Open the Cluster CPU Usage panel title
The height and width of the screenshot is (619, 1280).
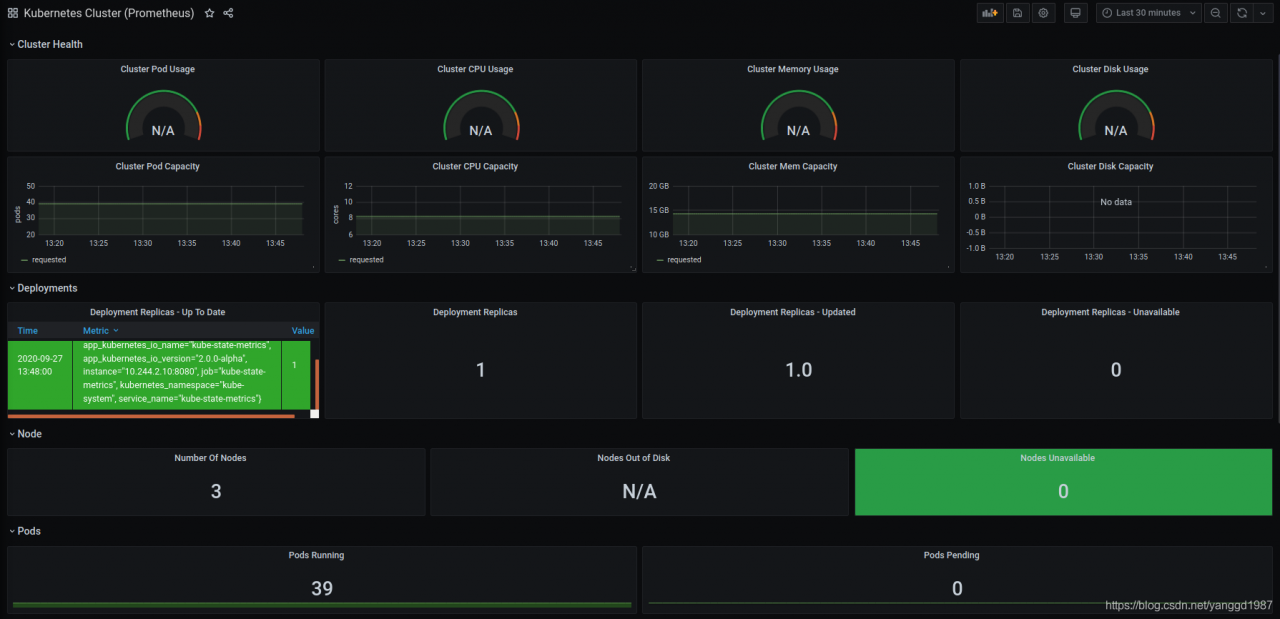click(x=475, y=69)
